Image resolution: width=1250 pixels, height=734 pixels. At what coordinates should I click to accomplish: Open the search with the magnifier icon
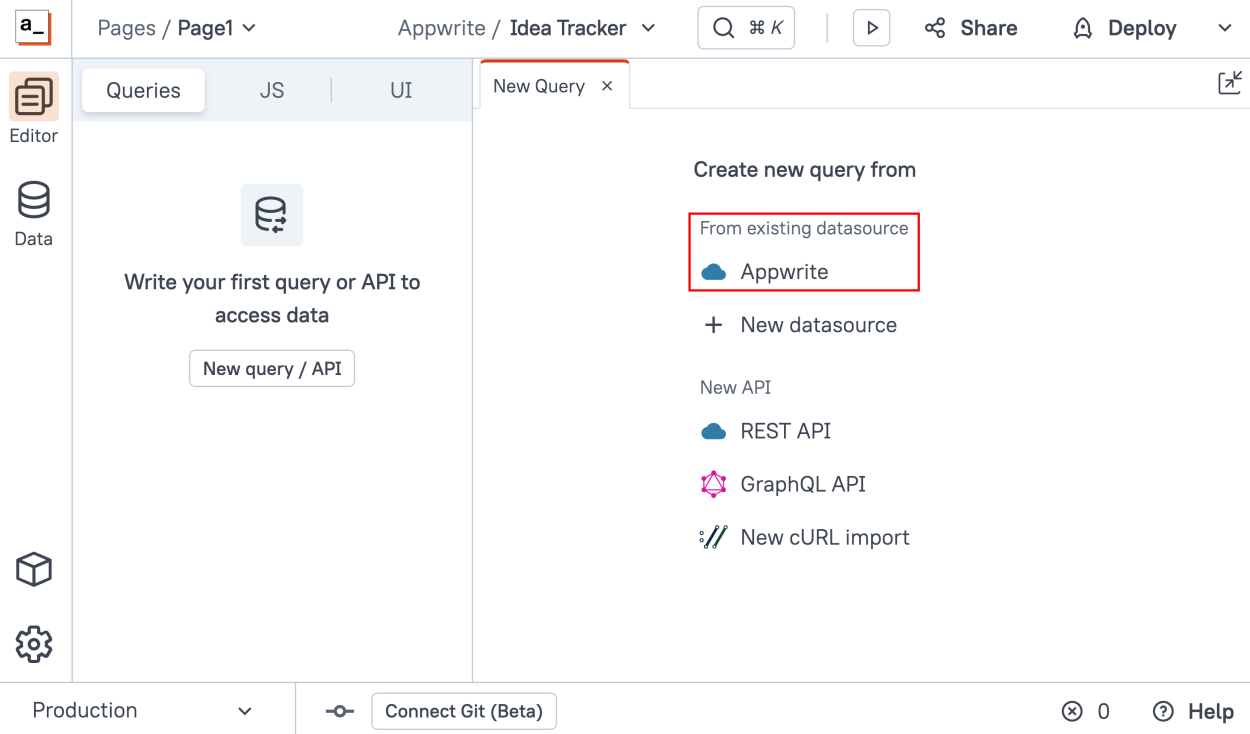(745, 27)
